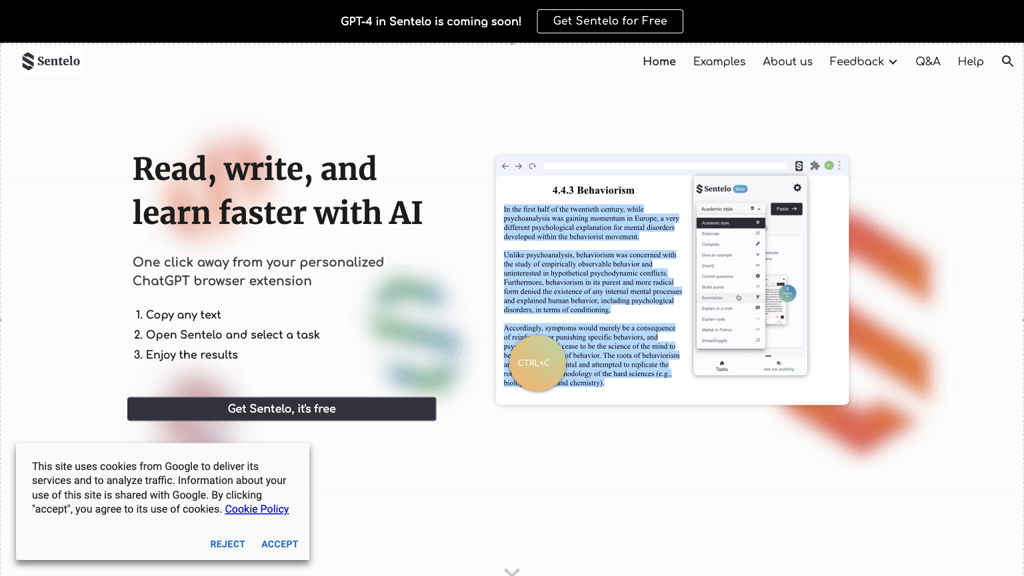Click the Sentelo logo in the header
Screen dimensions: 1024x576
[51, 61]
